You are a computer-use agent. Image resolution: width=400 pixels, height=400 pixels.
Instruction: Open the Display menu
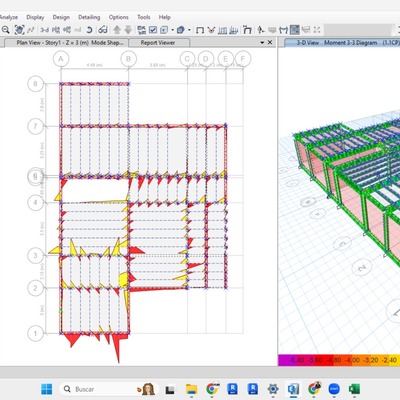pos(35,17)
